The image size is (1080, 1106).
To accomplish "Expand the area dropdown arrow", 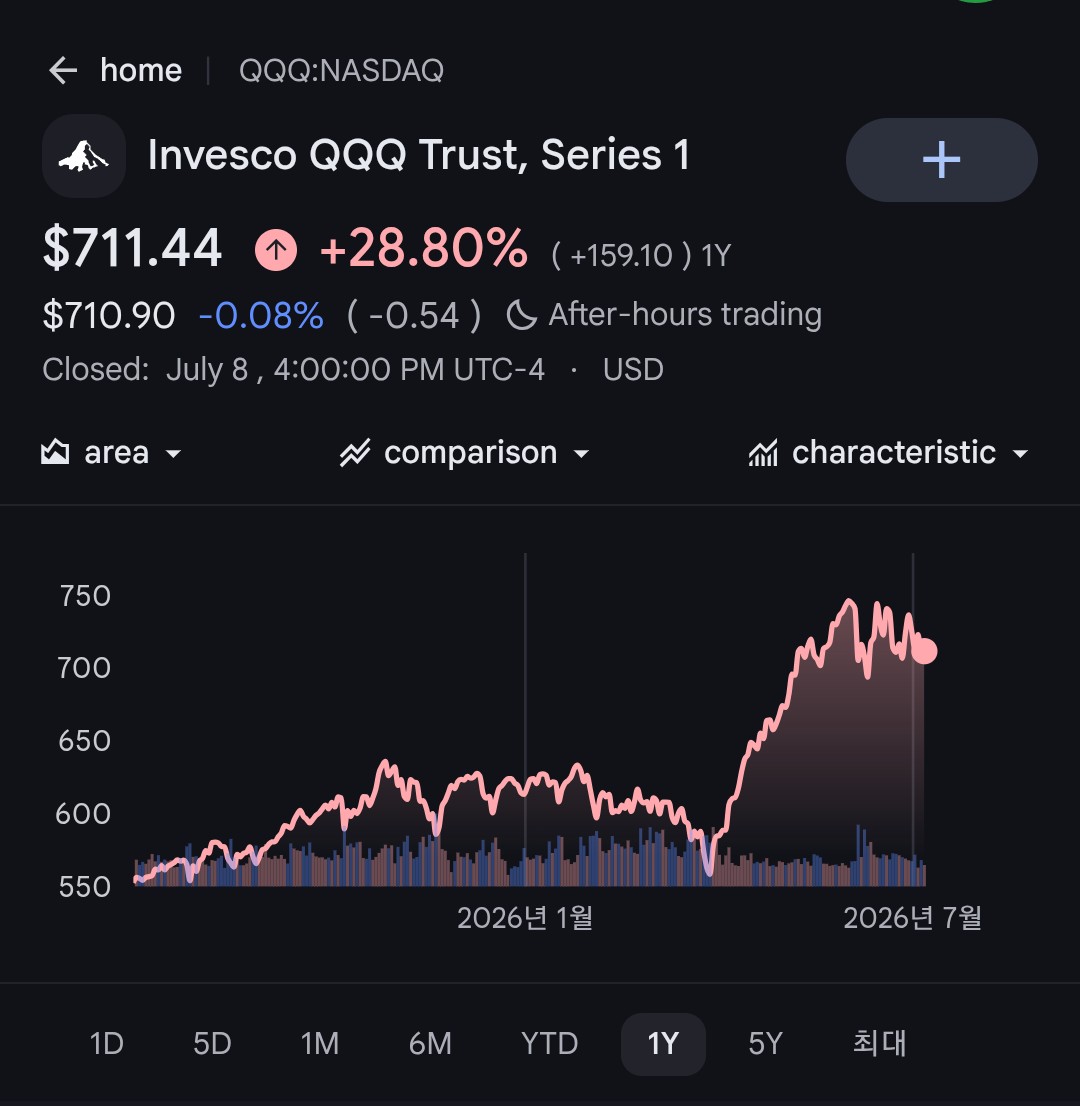I will (x=173, y=454).
